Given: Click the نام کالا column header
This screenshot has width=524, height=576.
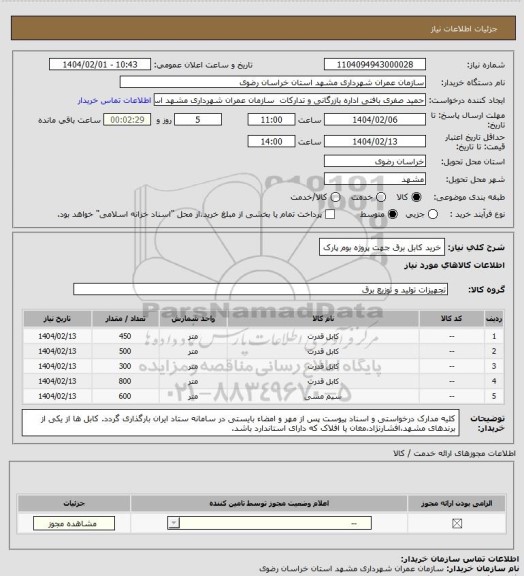Looking at the screenshot, I should pos(323,319).
